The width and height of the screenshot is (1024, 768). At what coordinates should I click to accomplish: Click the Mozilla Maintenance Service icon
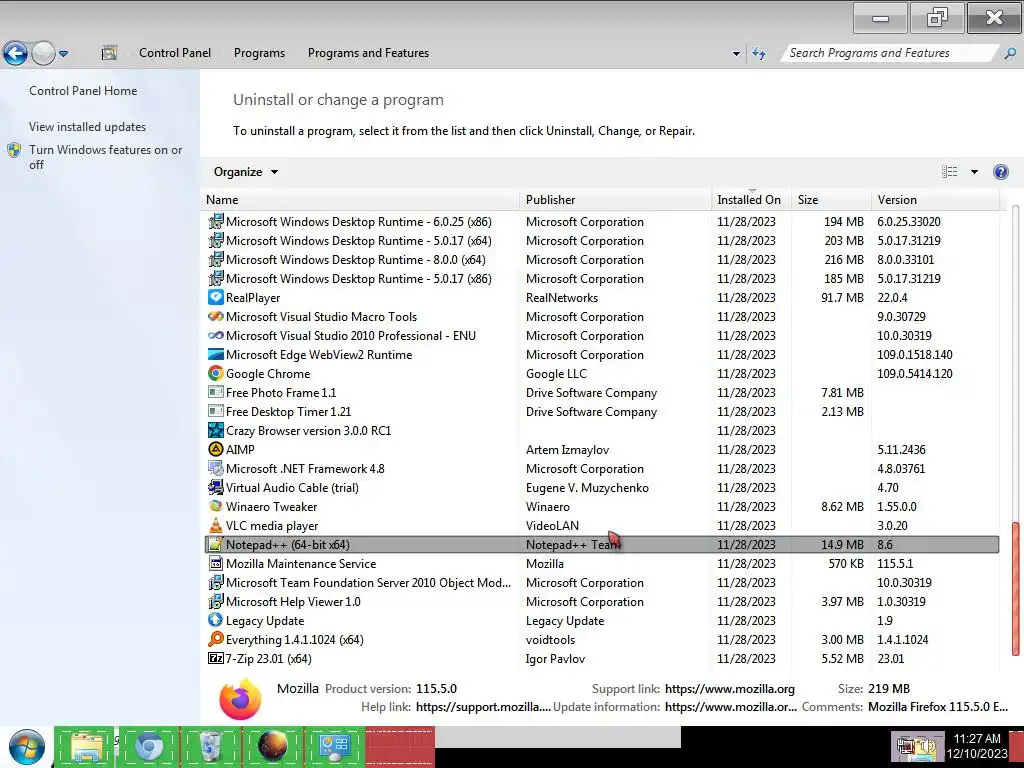pos(216,563)
